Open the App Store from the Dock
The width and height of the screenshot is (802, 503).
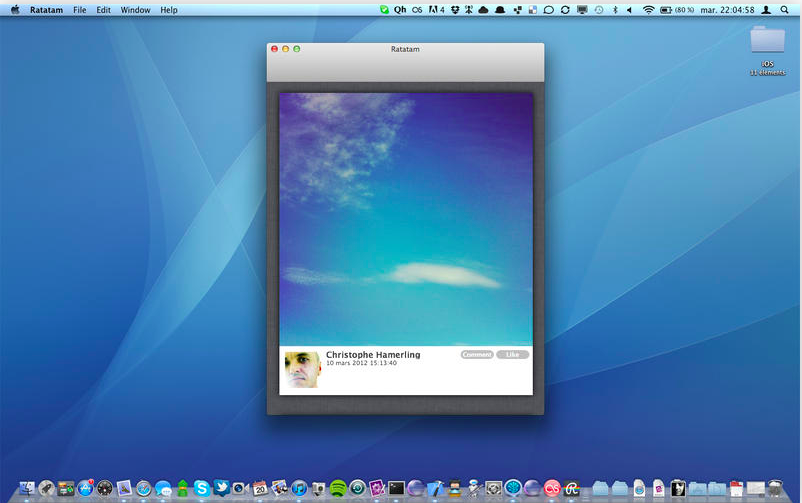(x=85, y=489)
